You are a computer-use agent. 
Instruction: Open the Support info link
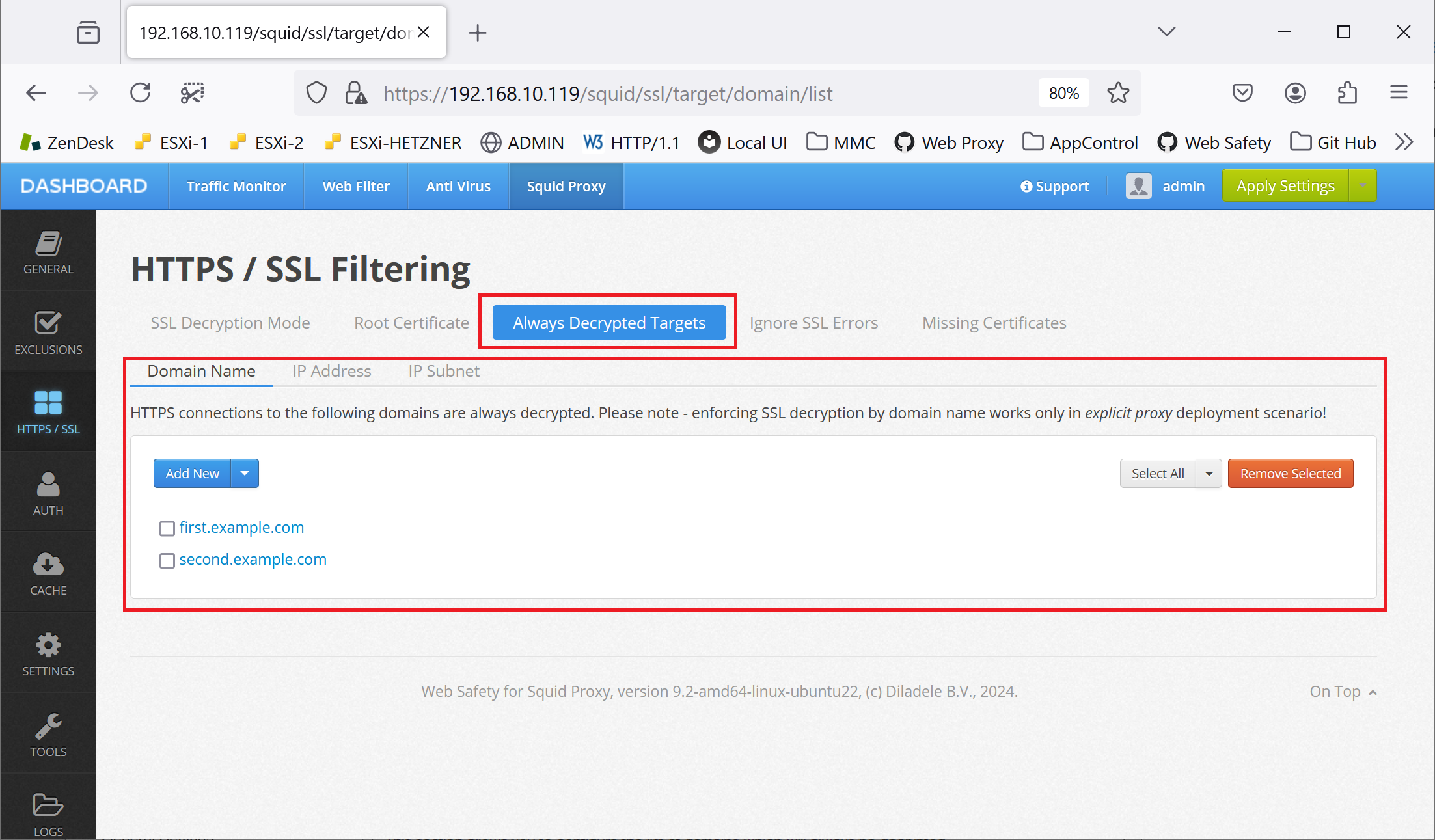tap(1054, 186)
